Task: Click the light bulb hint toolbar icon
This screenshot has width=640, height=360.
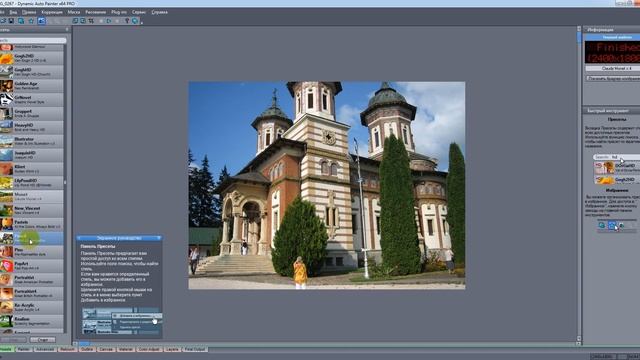Action: point(127,21)
